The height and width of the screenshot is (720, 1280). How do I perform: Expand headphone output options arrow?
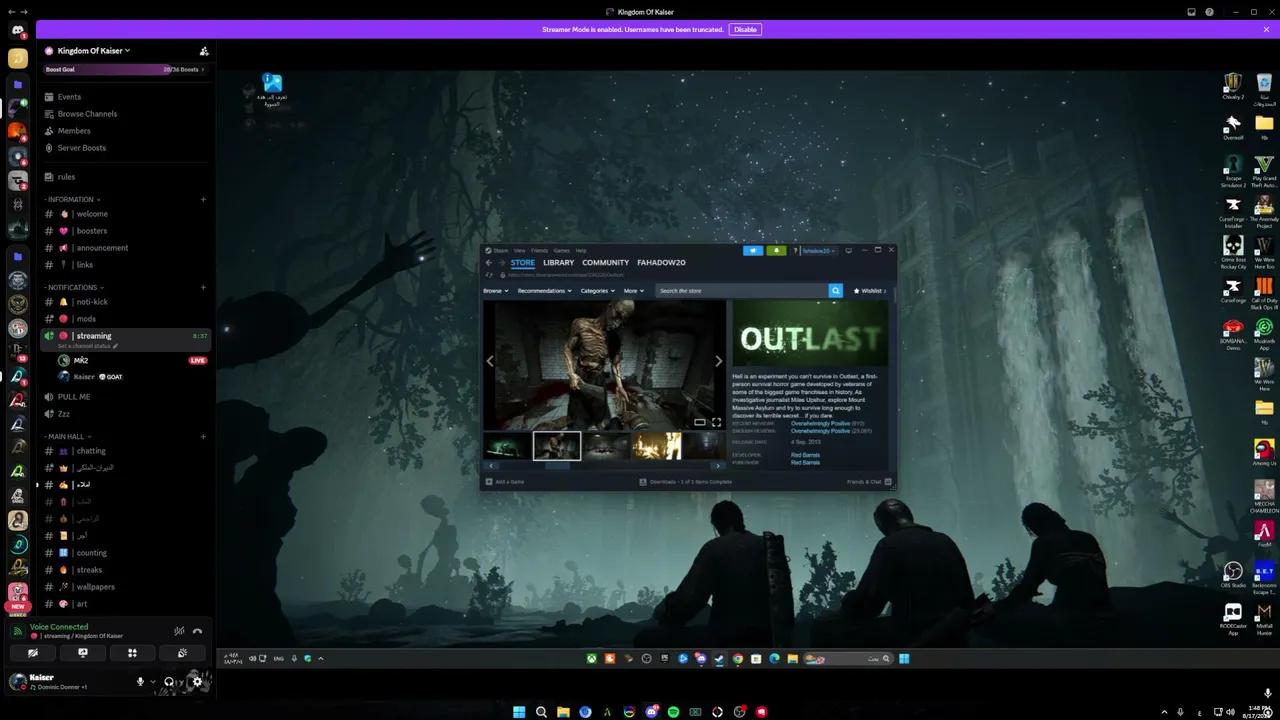tap(180, 682)
